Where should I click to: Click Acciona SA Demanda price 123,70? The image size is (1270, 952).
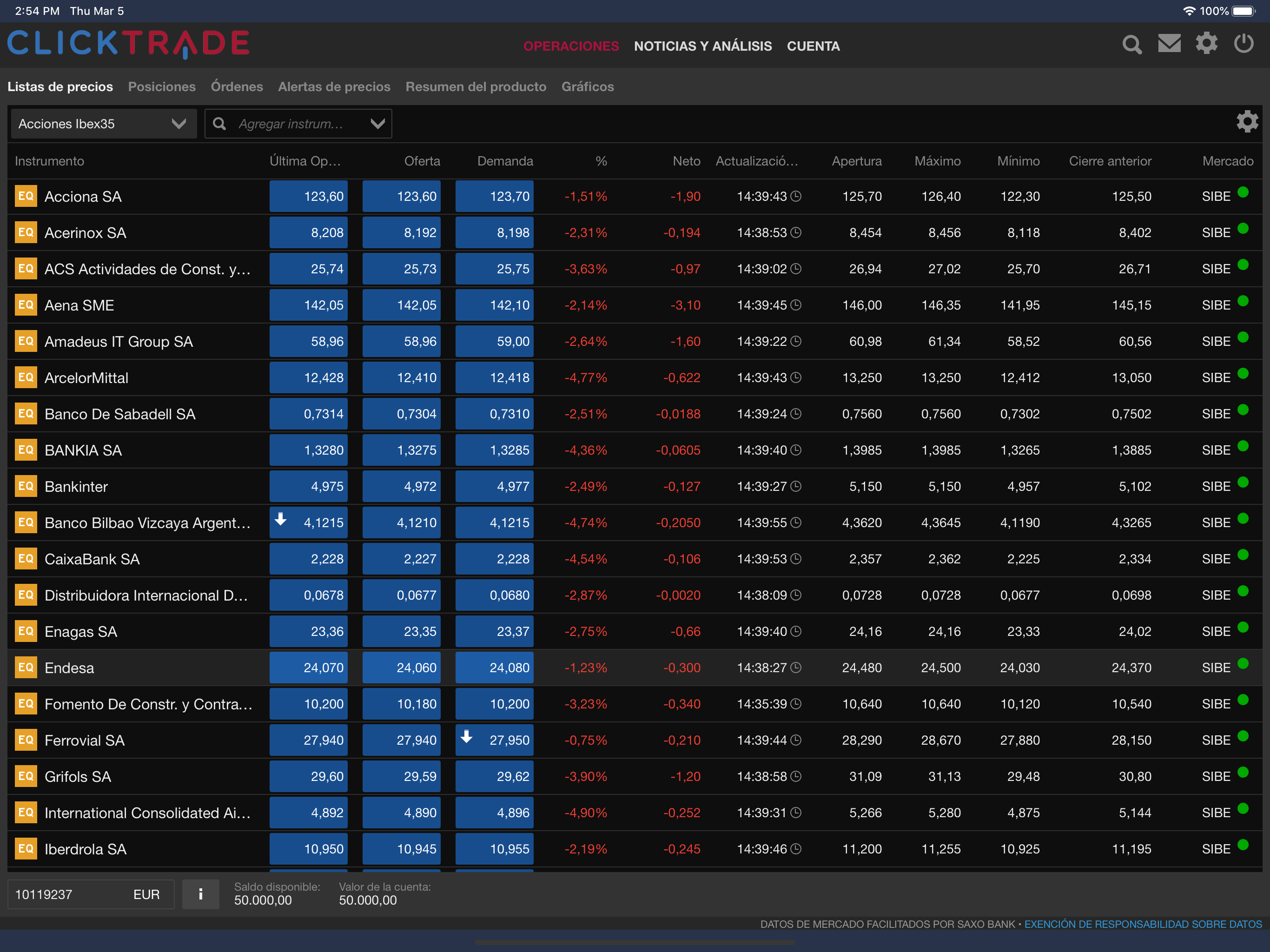point(494,196)
